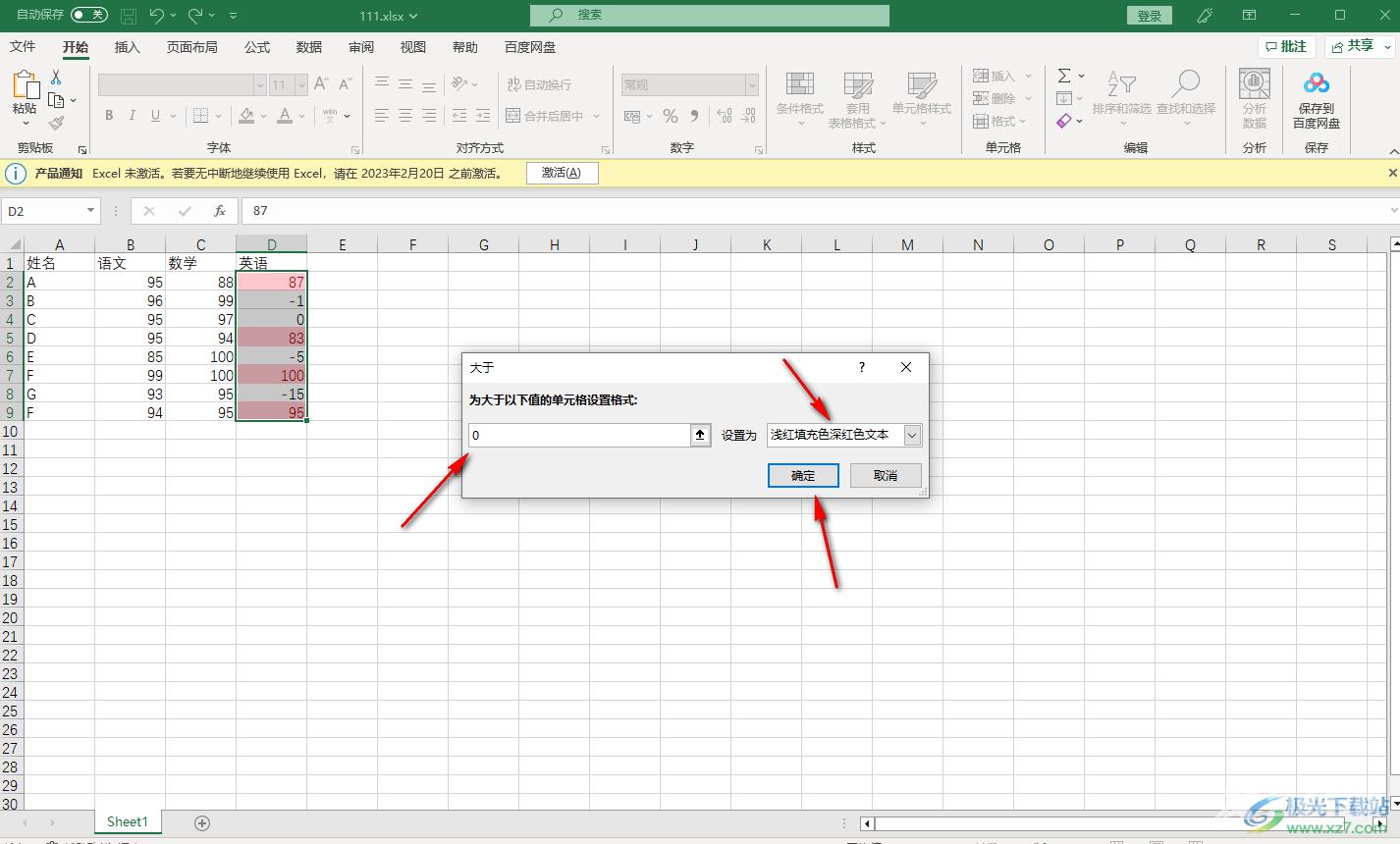Click the font color A icon
The width and height of the screenshot is (1400, 844).
click(285, 116)
